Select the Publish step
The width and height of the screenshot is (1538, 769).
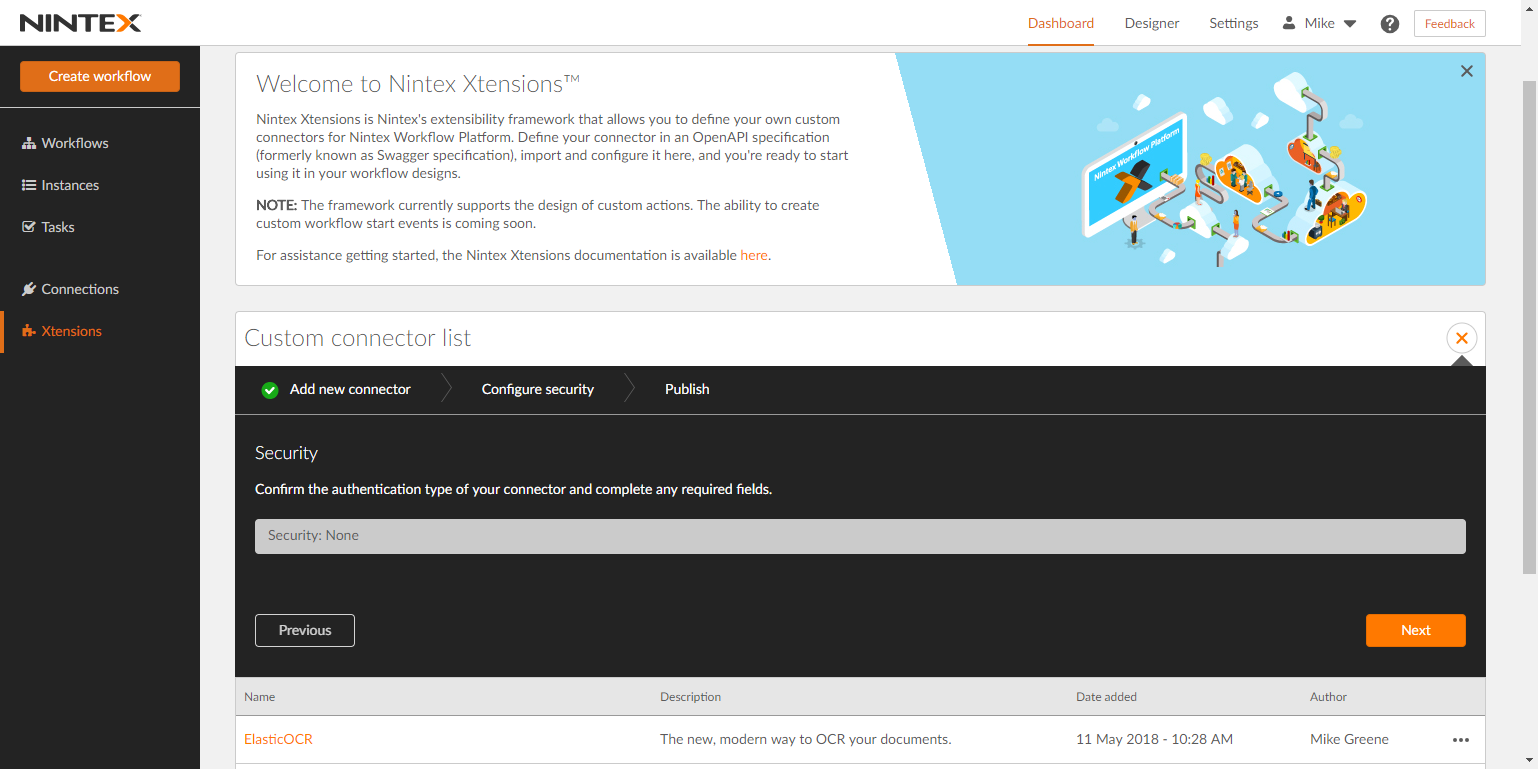pos(687,389)
